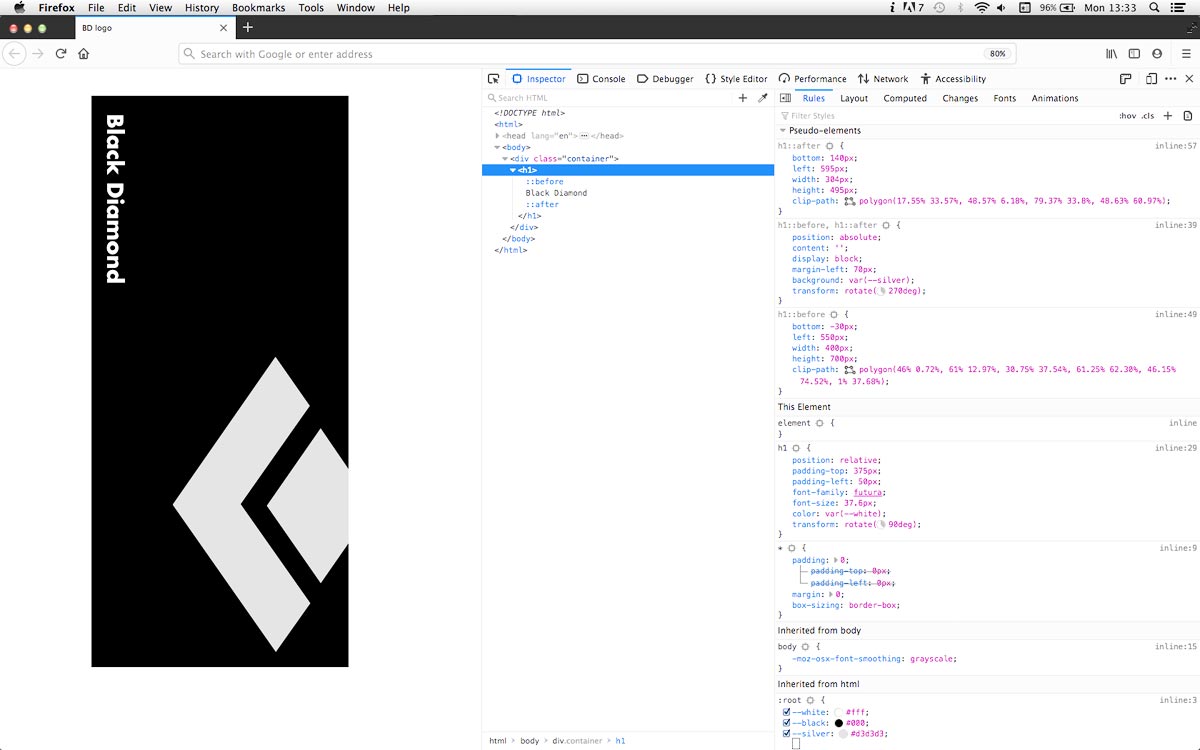Reload the current page
Screen dimensions: 1200x750
(x=61, y=54)
